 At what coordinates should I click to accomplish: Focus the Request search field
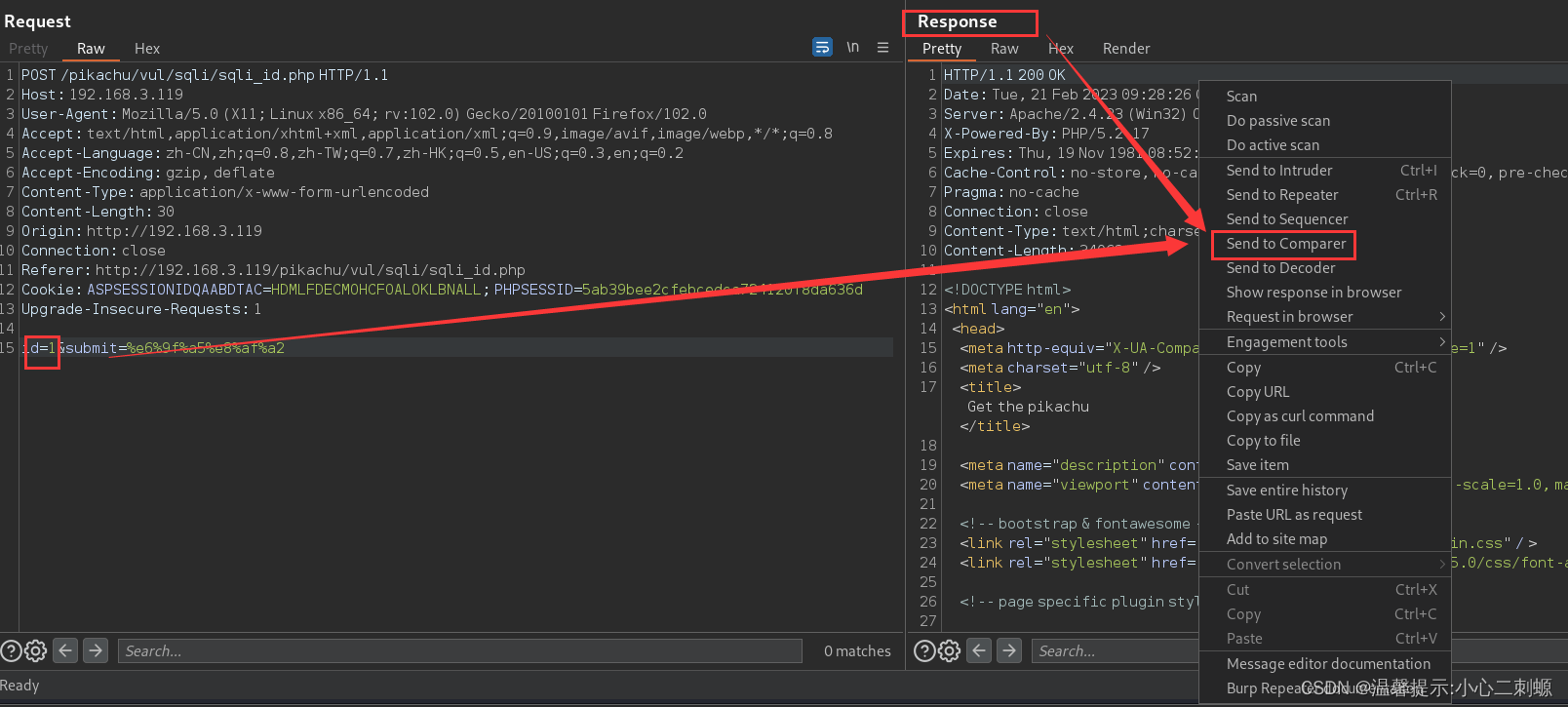[459, 650]
